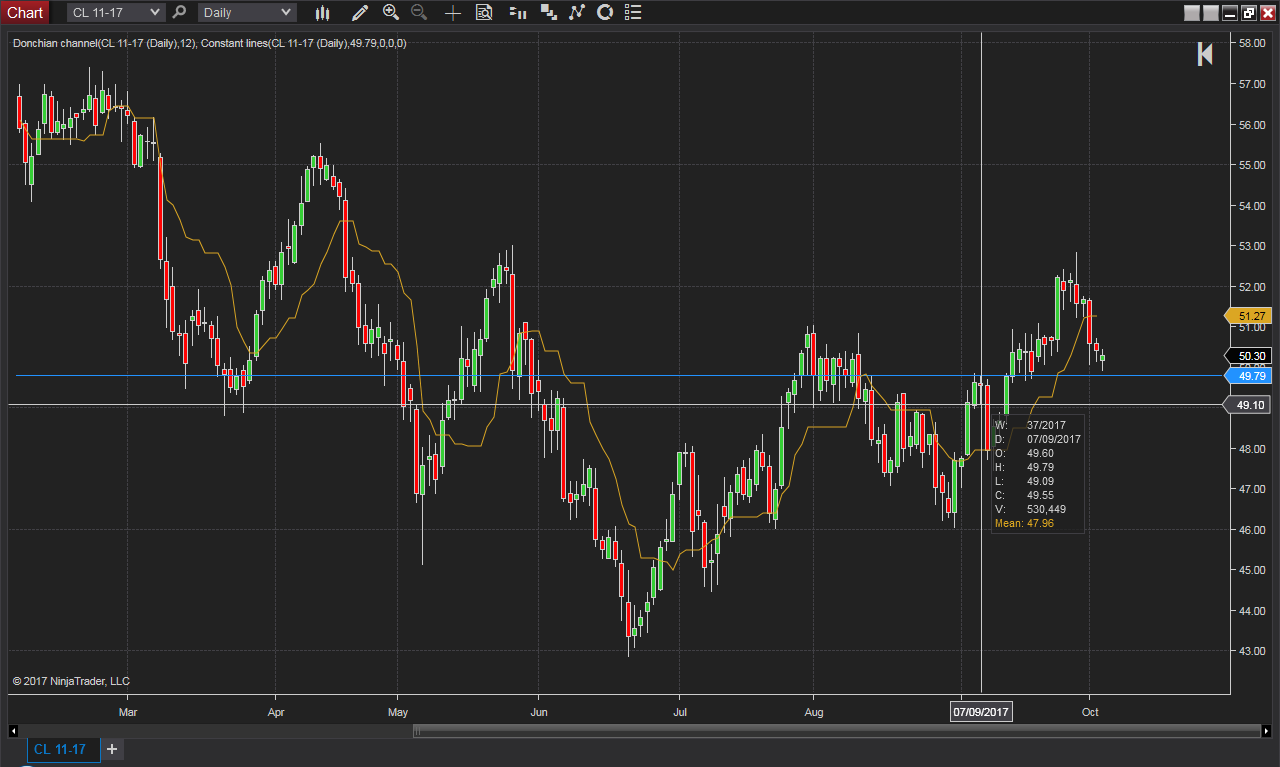Restore the chart window size
The image size is (1280, 767).
point(1249,13)
